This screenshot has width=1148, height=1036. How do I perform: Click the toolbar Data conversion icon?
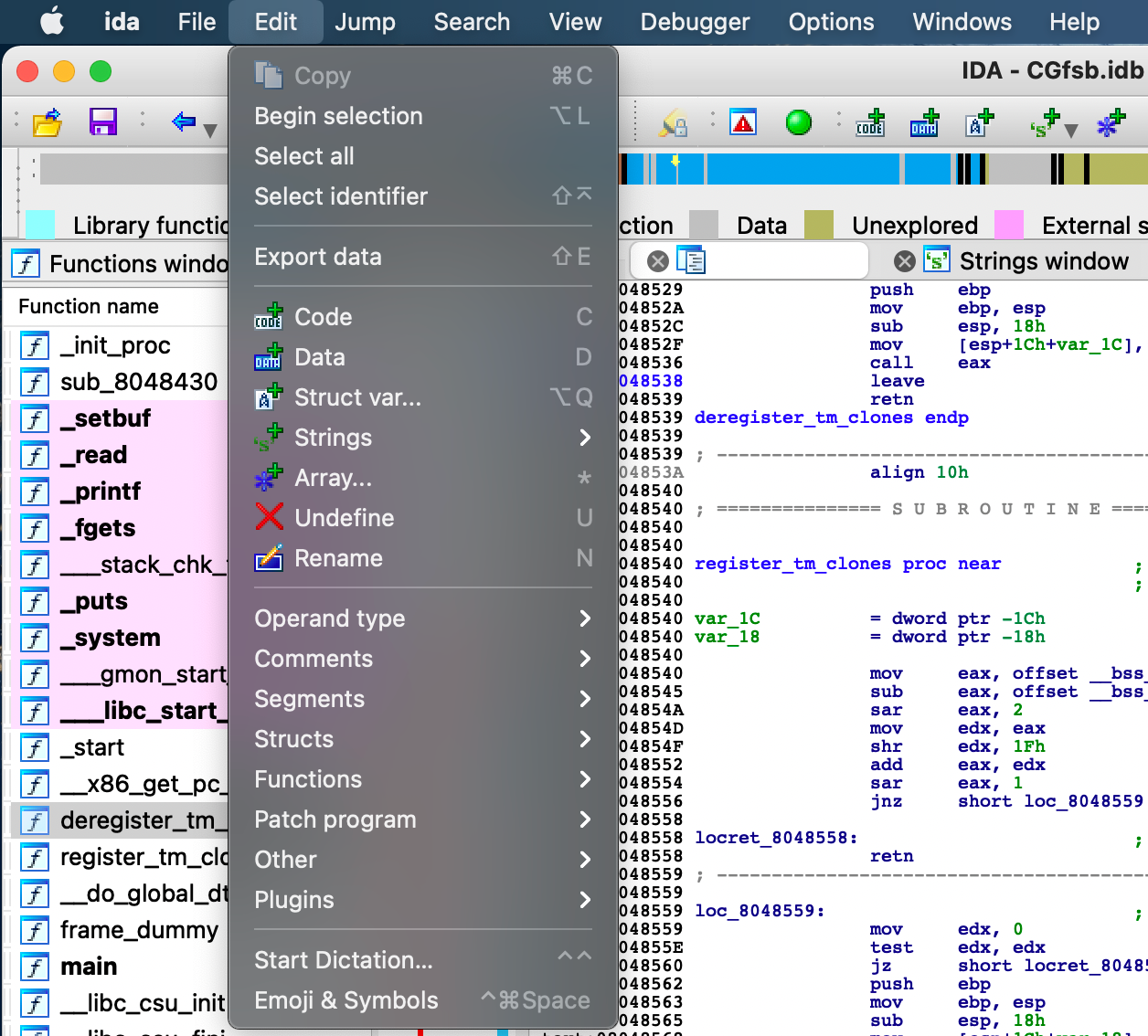925,122
